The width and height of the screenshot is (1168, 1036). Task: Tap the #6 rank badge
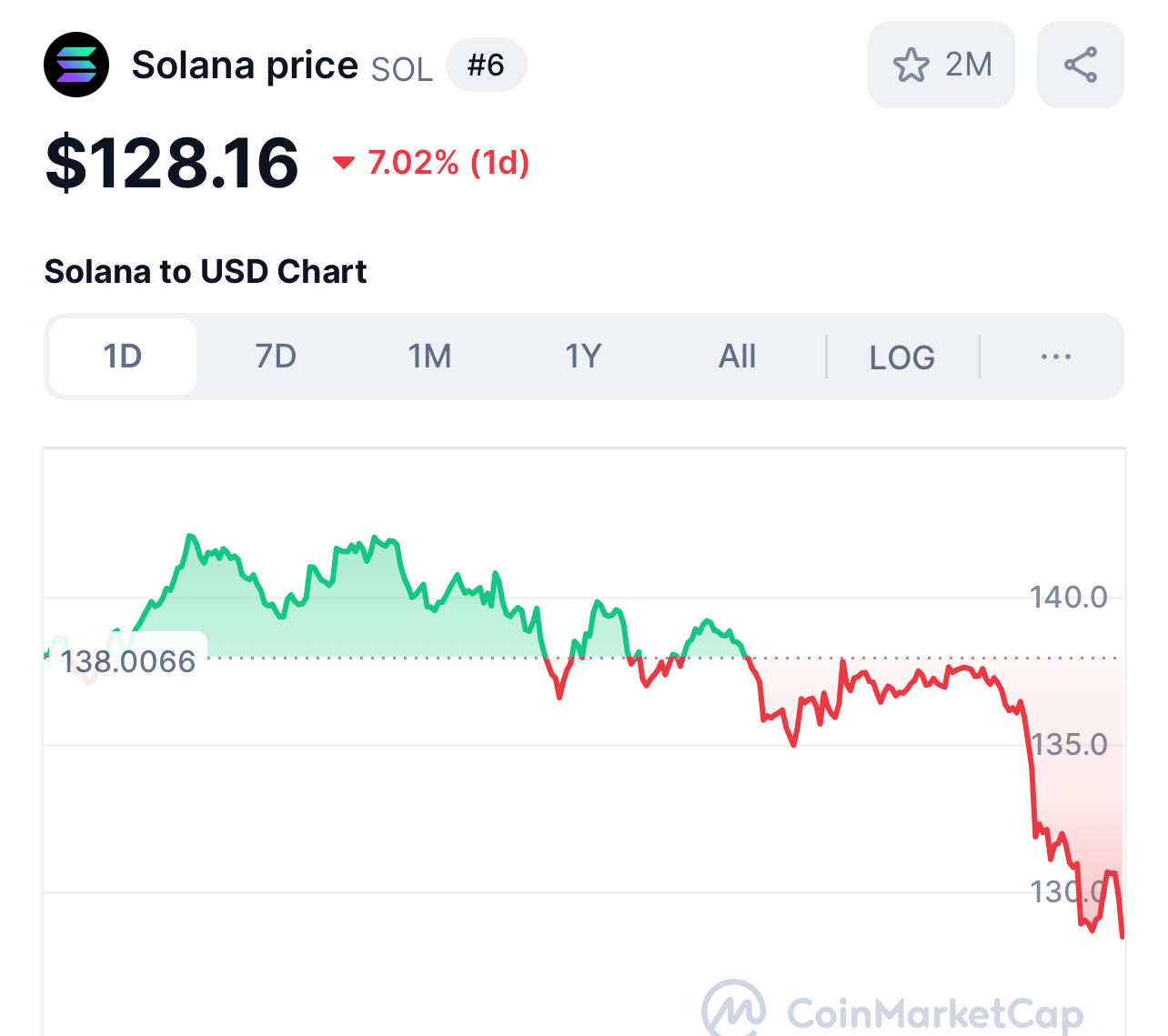[x=486, y=65]
